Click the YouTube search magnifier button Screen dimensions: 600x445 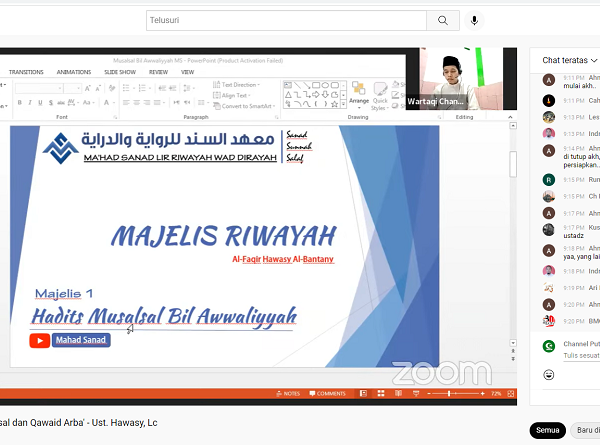click(x=443, y=20)
